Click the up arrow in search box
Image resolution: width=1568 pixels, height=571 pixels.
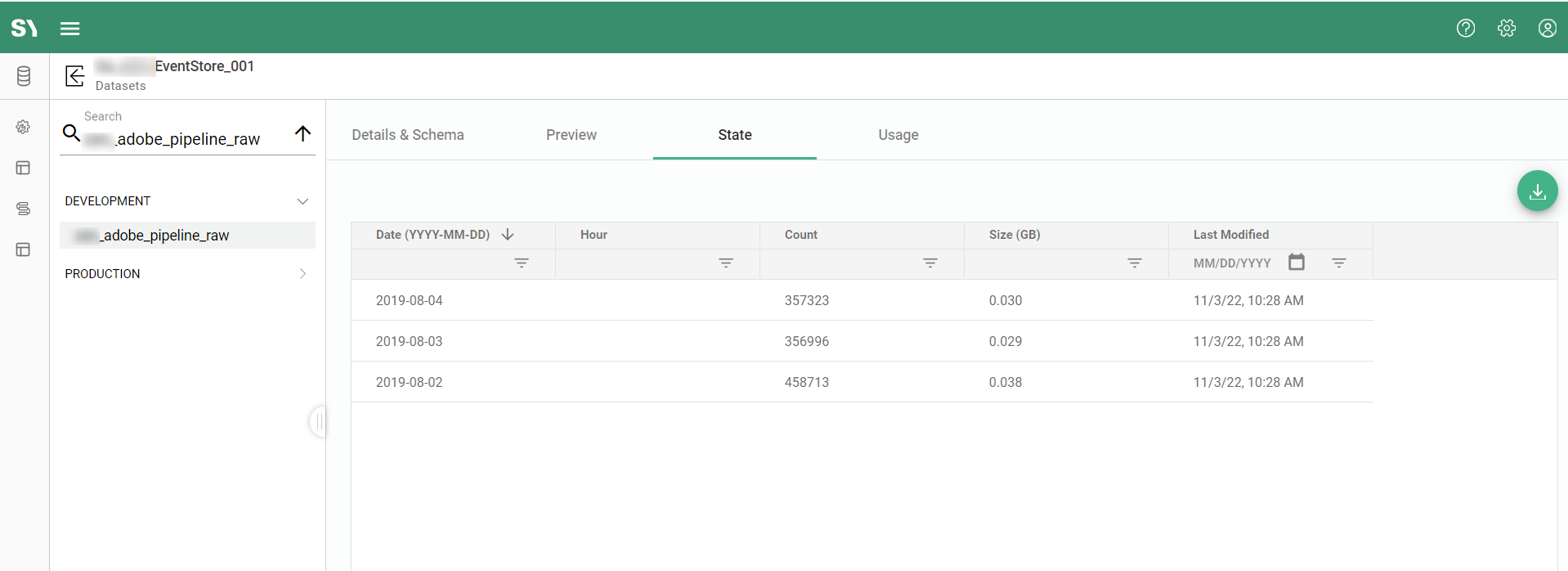click(x=302, y=133)
